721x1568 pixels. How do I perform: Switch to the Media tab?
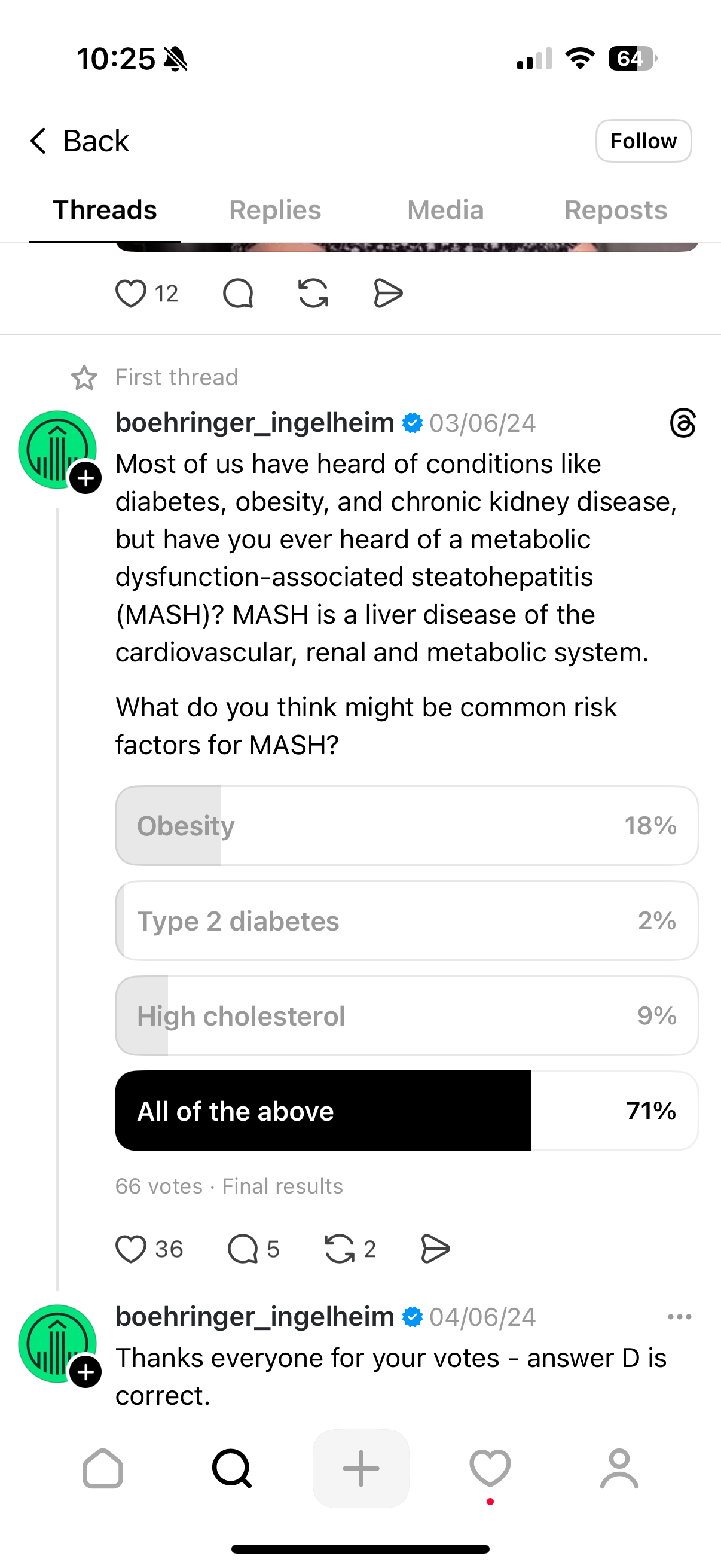tap(445, 210)
